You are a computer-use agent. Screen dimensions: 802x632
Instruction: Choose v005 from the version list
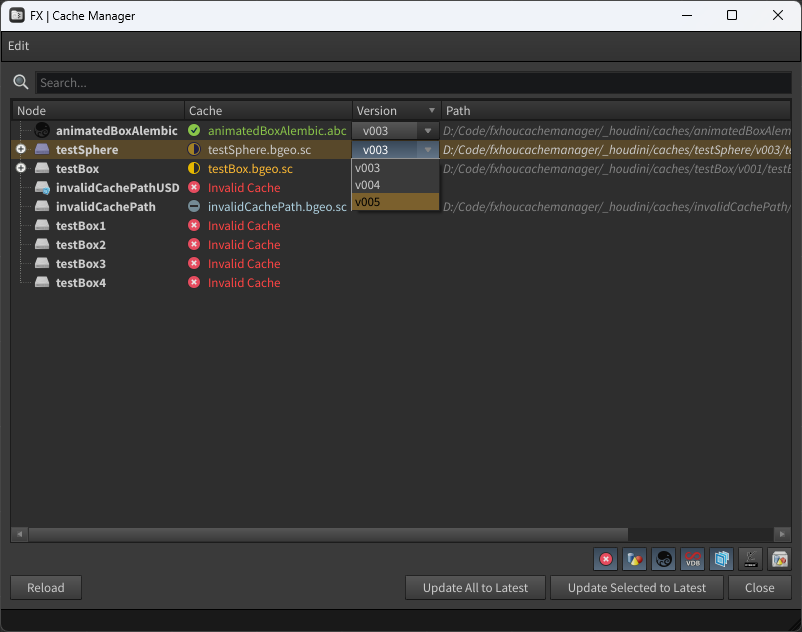coord(395,202)
